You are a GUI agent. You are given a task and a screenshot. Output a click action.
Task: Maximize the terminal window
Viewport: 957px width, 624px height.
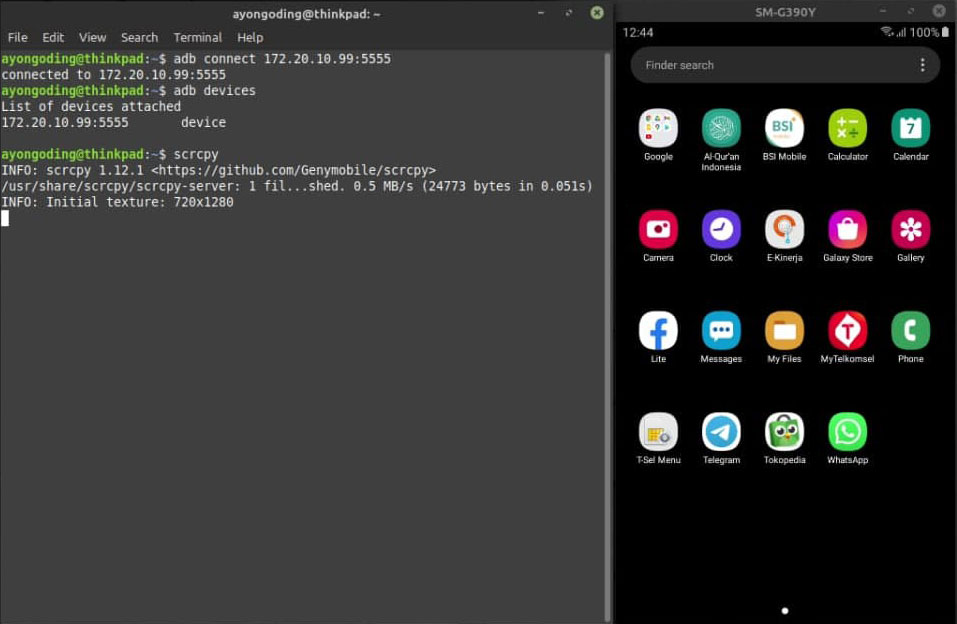click(569, 13)
